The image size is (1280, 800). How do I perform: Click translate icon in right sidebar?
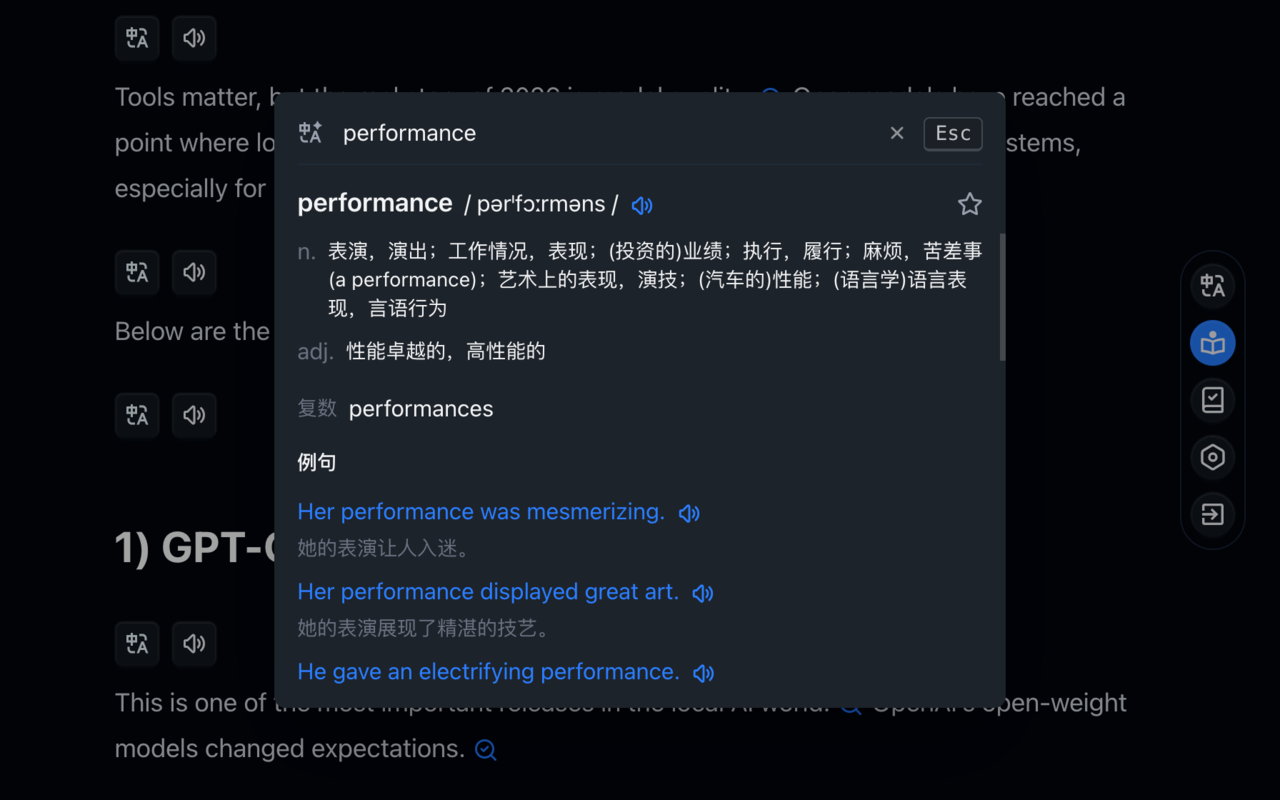1212,286
